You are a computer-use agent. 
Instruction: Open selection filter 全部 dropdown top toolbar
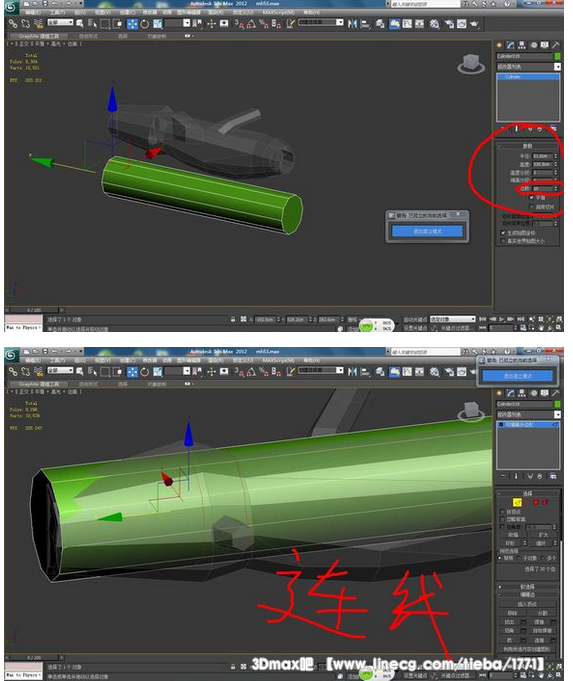pyautogui.click(x=60, y=22)
